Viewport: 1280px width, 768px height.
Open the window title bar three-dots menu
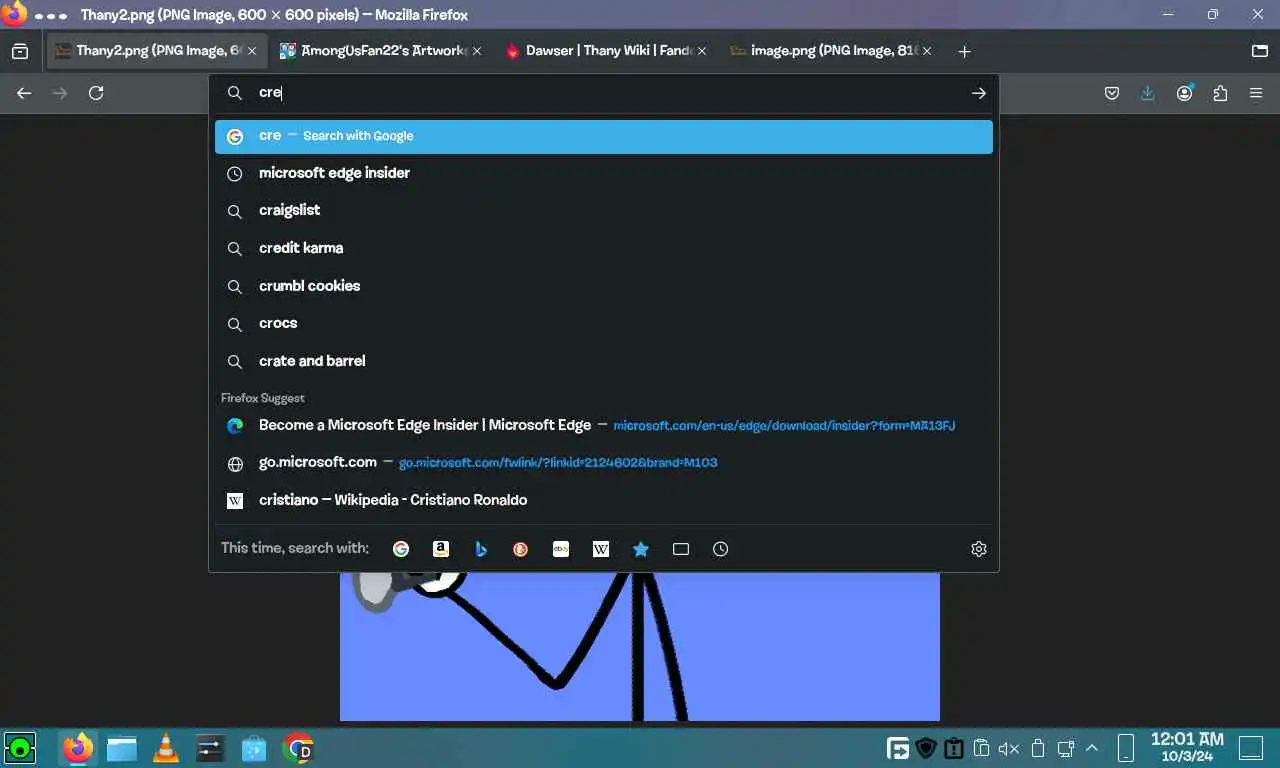click(51, 16)
